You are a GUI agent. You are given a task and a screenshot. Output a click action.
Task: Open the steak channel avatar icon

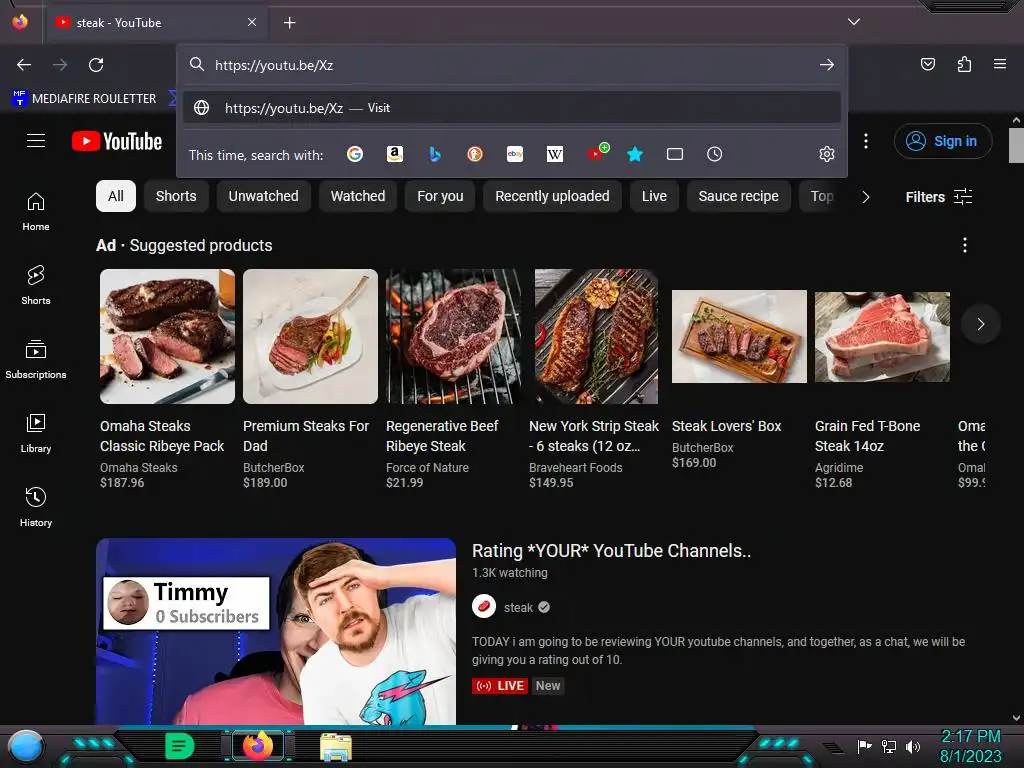pyautogui.click(x=484, y=607)
